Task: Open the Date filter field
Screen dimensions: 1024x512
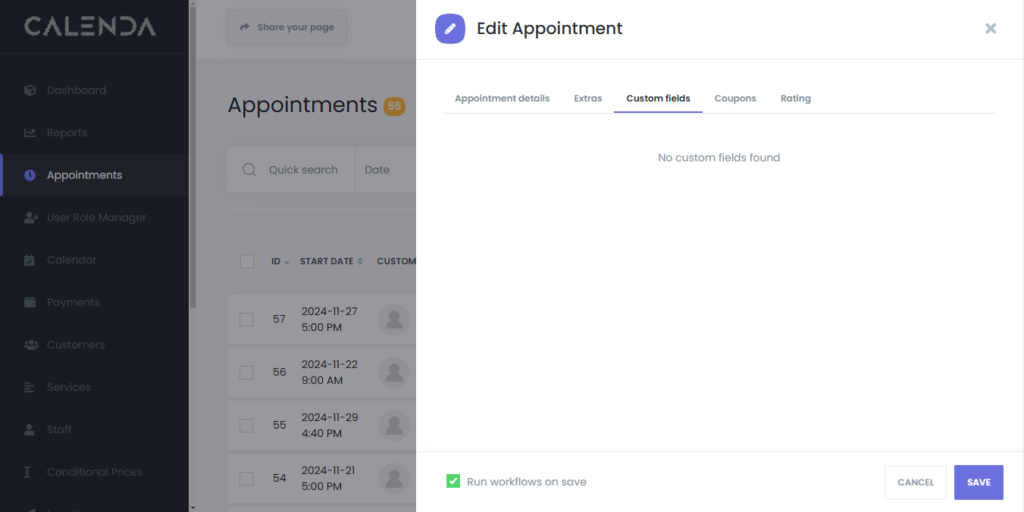Action: 385,170
